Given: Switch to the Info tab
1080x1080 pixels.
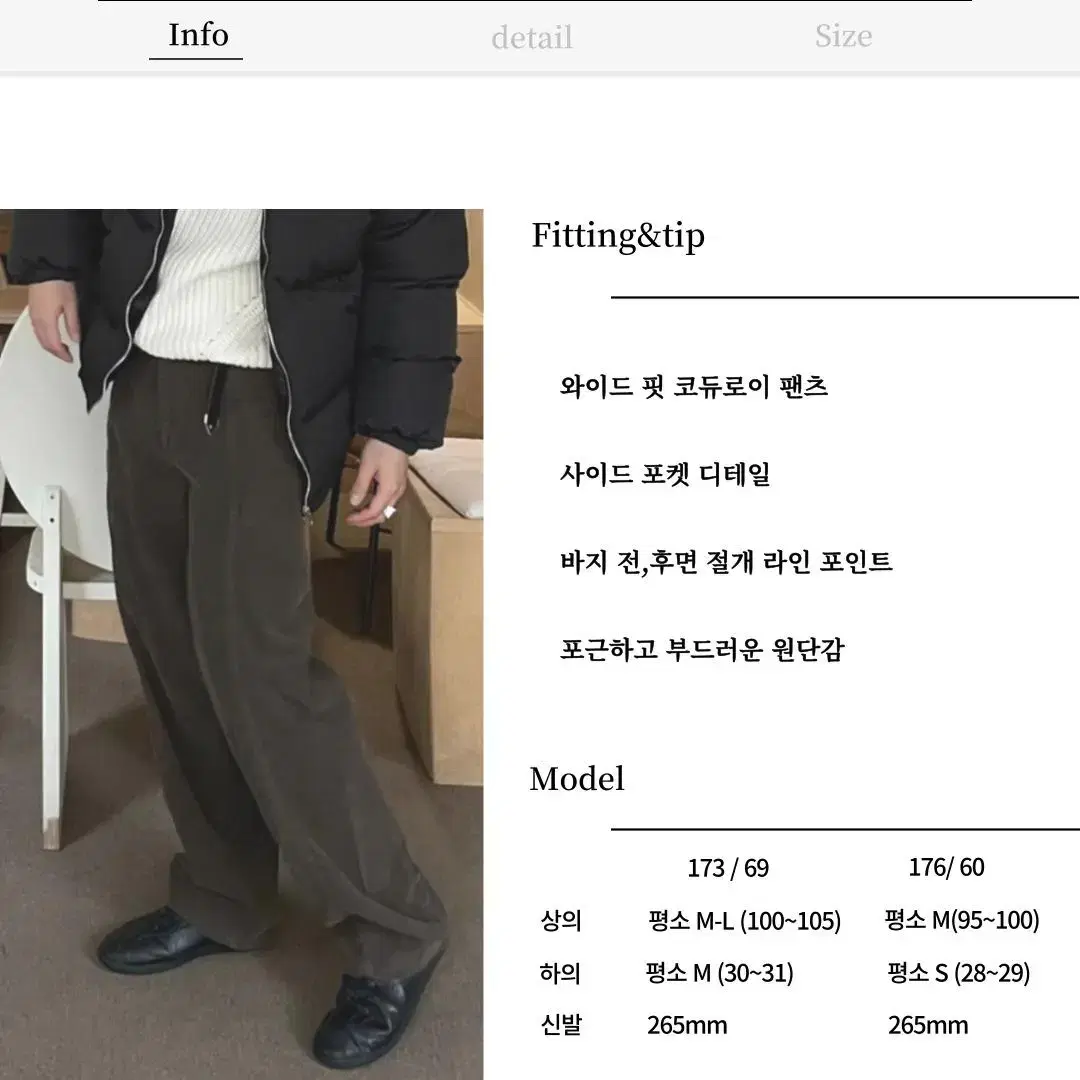Looking at the screenshot, I should pos(198,36).
